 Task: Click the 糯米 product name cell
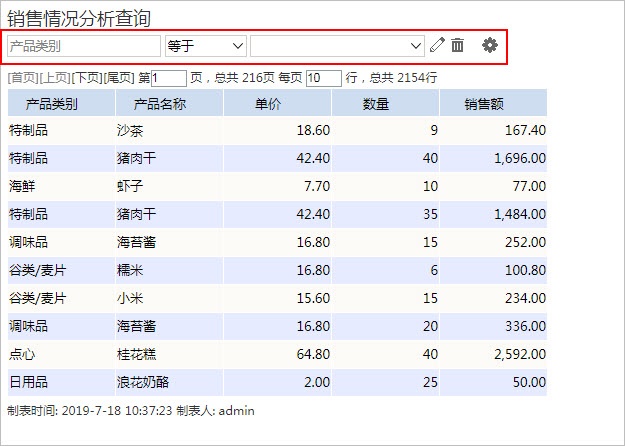click(169, 271)
